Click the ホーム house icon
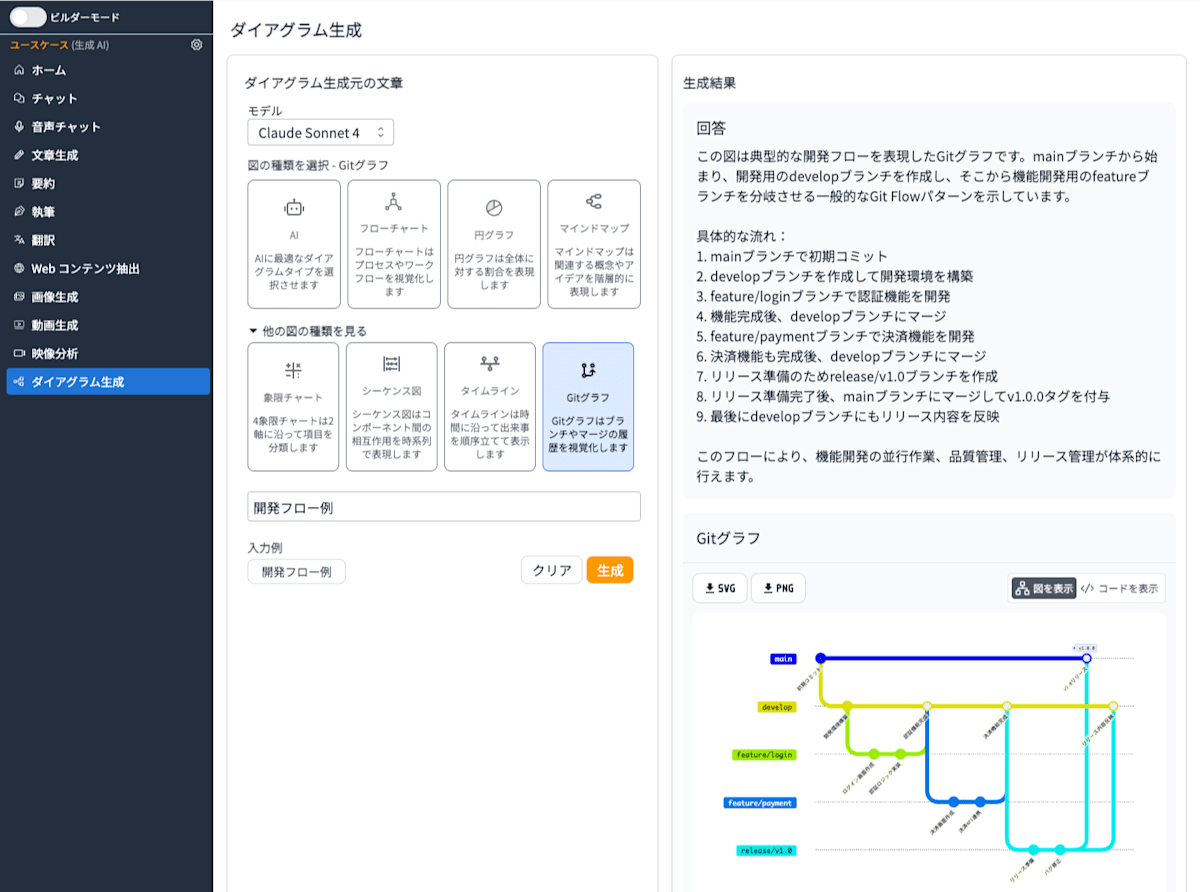Viewport: 1200px width, 892px height. pos(19,70)
